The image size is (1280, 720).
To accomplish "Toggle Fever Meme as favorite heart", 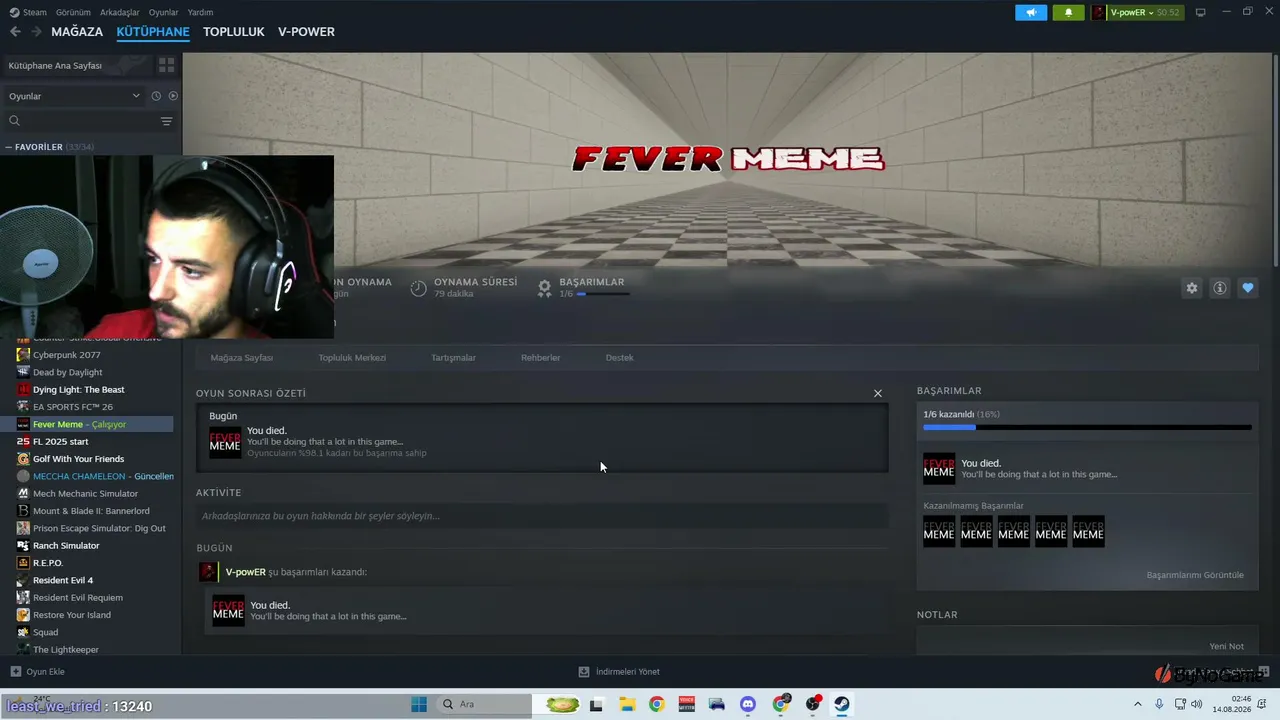I will (1248, 288).
